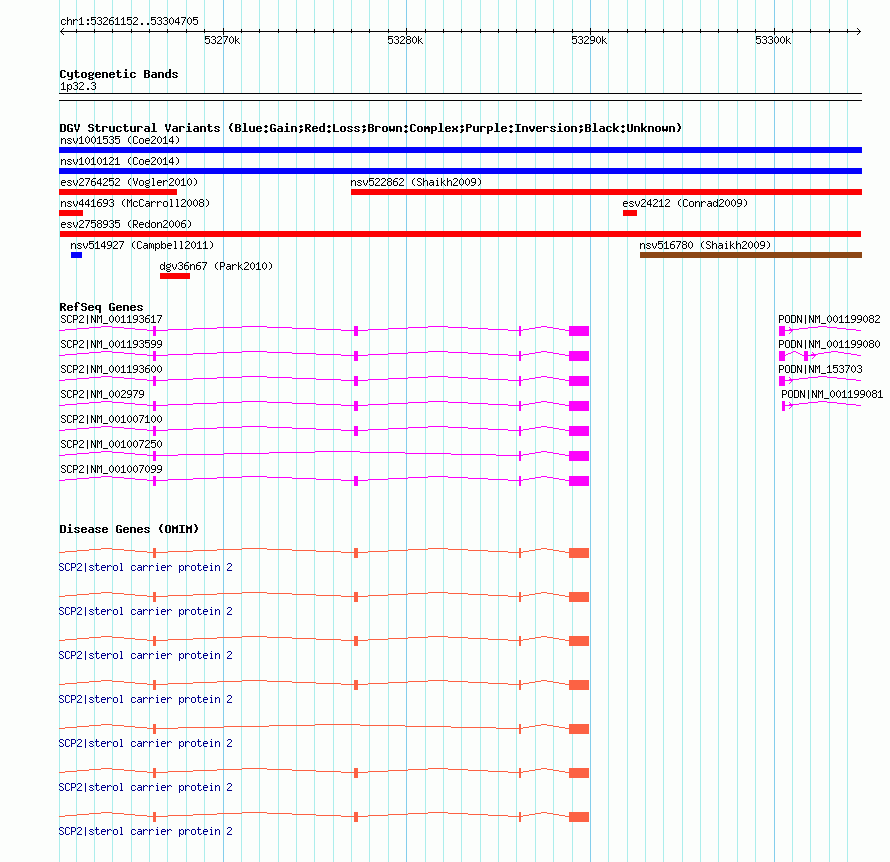The image size is (890, 862).
Task: Click the chr1:53261152..53304705 region label
Action: click(129, 21)
